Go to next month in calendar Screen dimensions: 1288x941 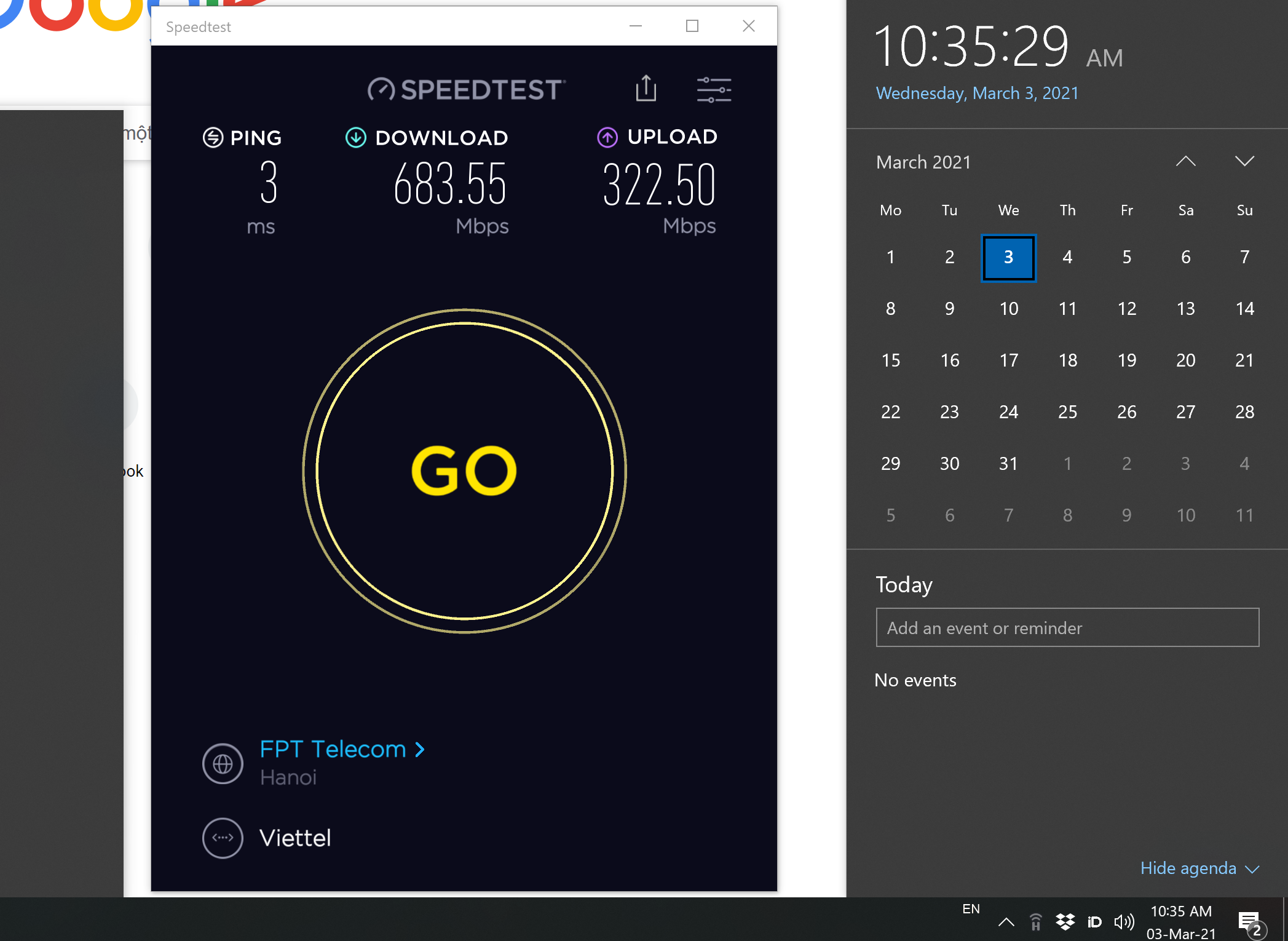click(x=1245, y=162)
